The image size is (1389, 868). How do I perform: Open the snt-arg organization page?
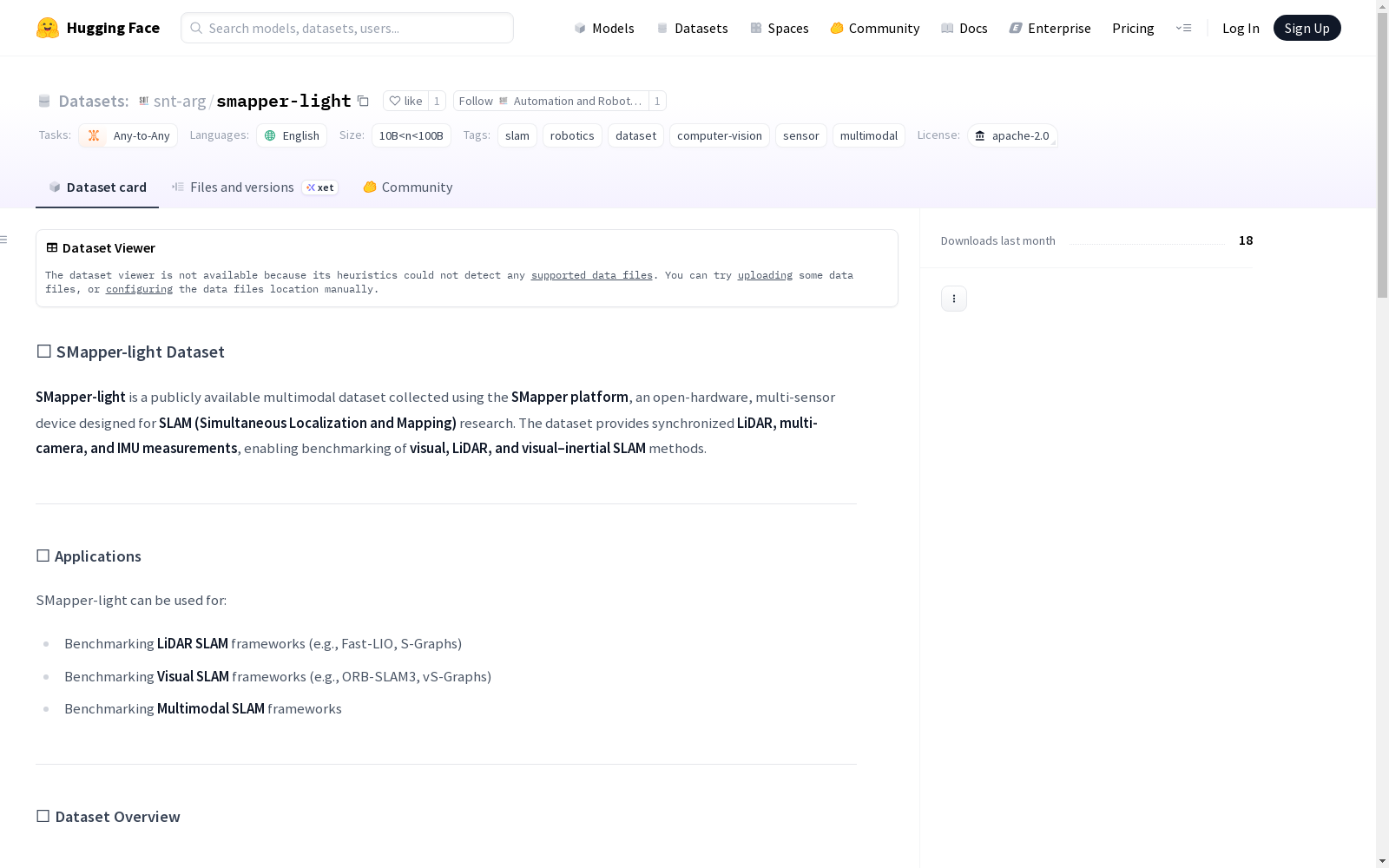pos(180,101)
